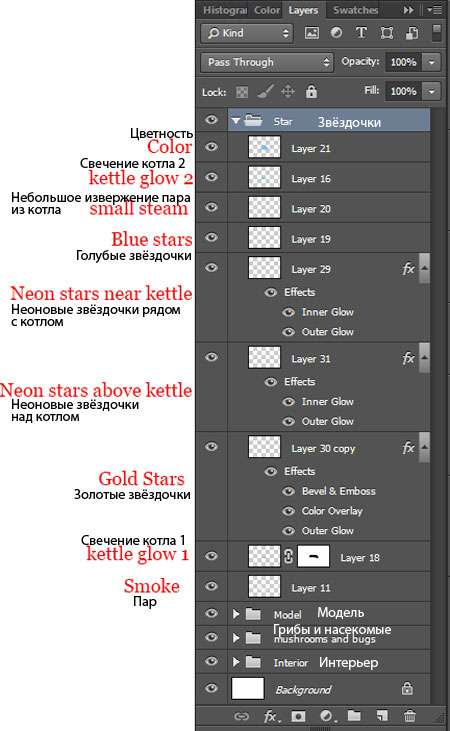This screenshot has width=450, height=731.
Task: Toggle Layer 16 visibility
Action: [x=211, y=177]
